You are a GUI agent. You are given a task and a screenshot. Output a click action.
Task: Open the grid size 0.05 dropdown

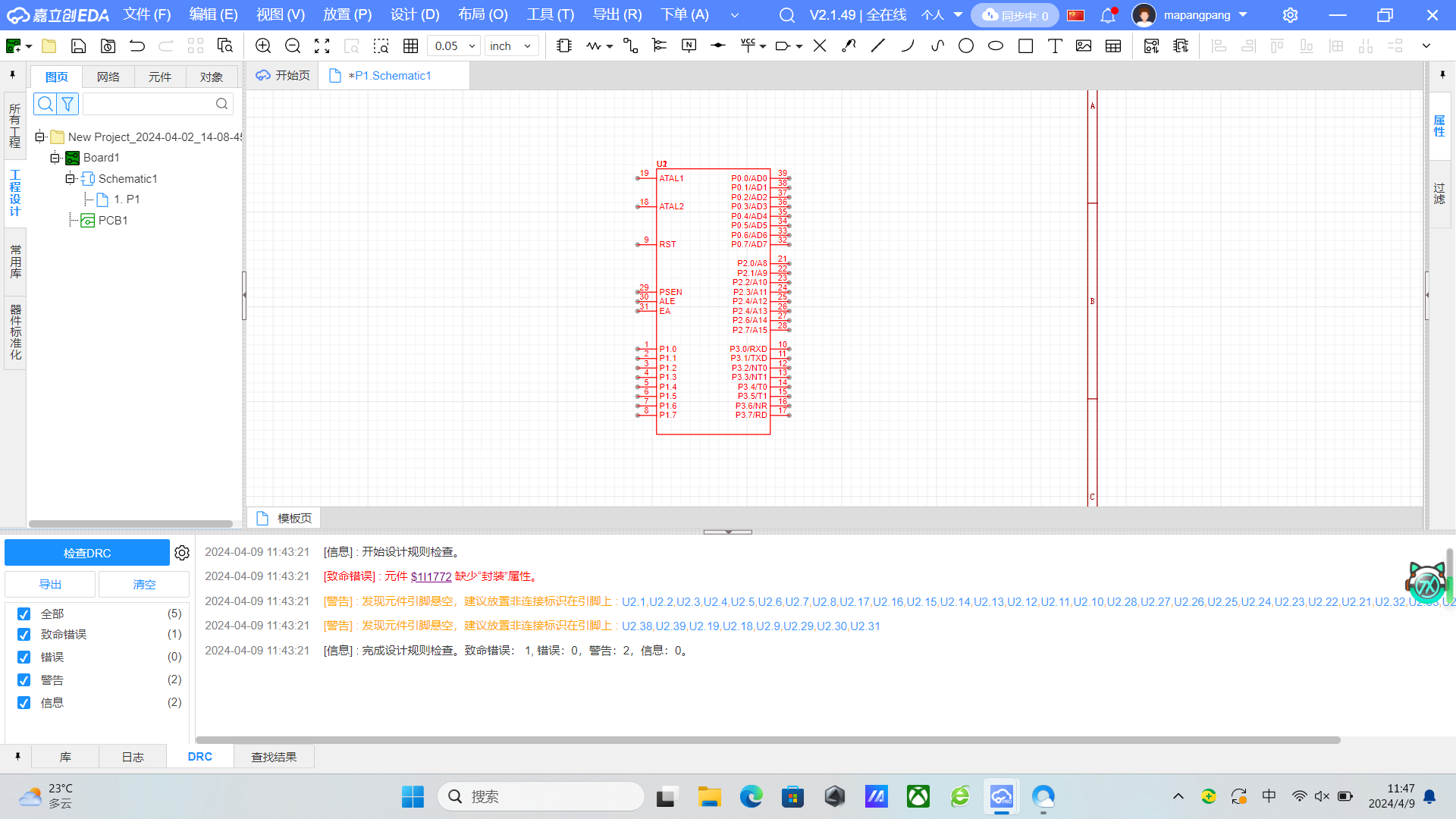[x=472, y=46]
